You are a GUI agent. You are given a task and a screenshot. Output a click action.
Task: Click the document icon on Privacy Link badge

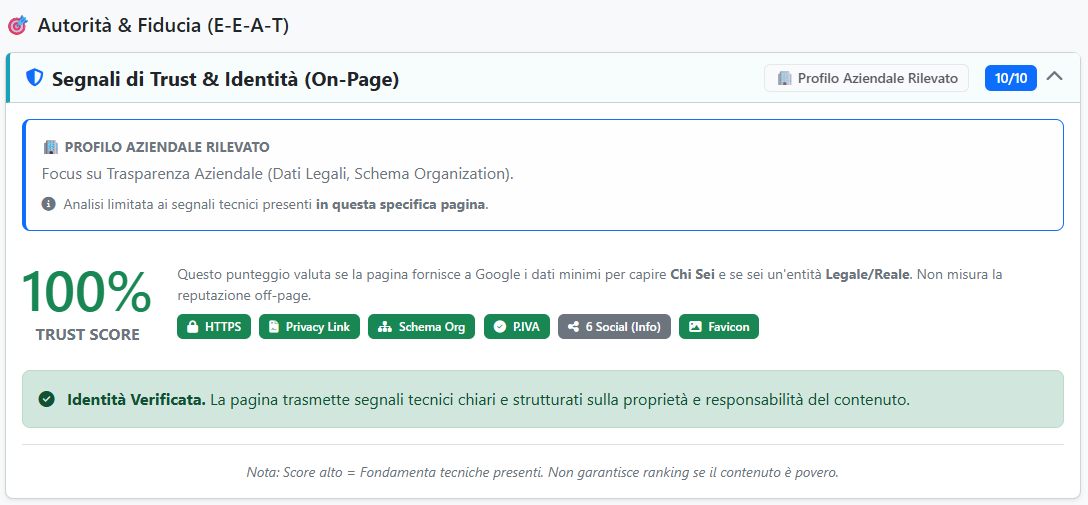(x=273, y=327)
